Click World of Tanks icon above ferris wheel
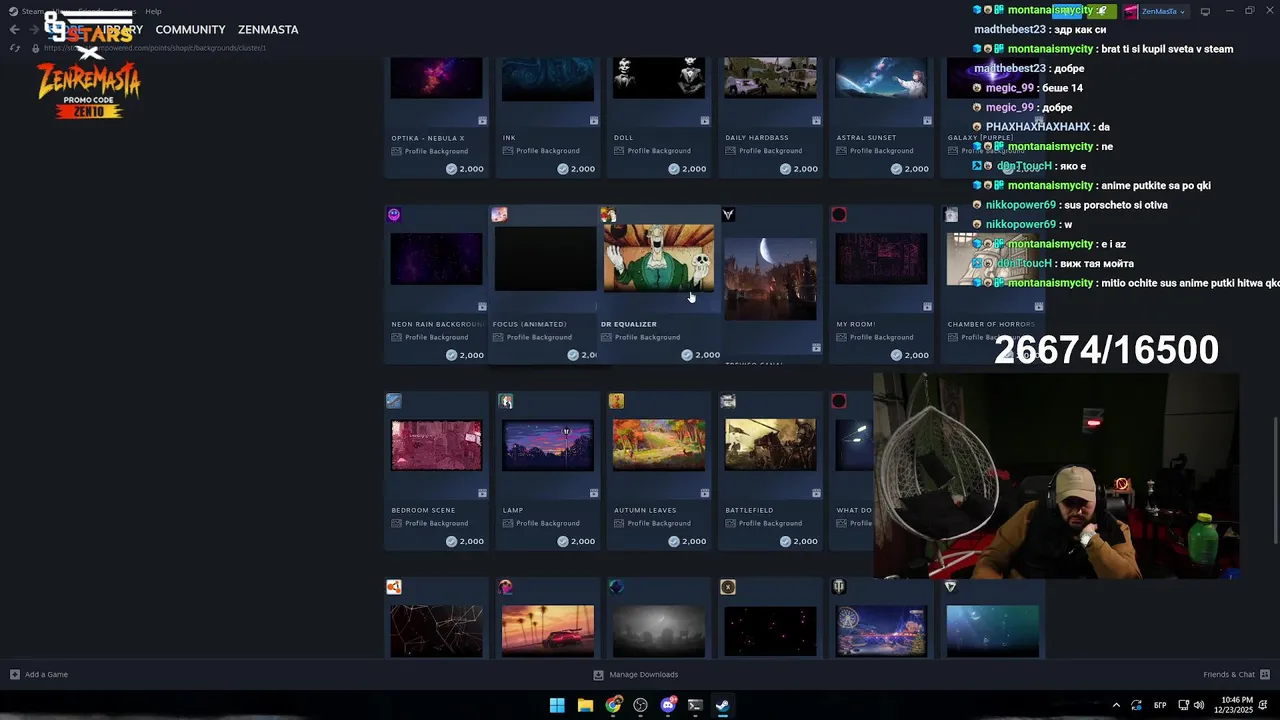This screenshot has height=720, width=1280. tap(839, 587)
